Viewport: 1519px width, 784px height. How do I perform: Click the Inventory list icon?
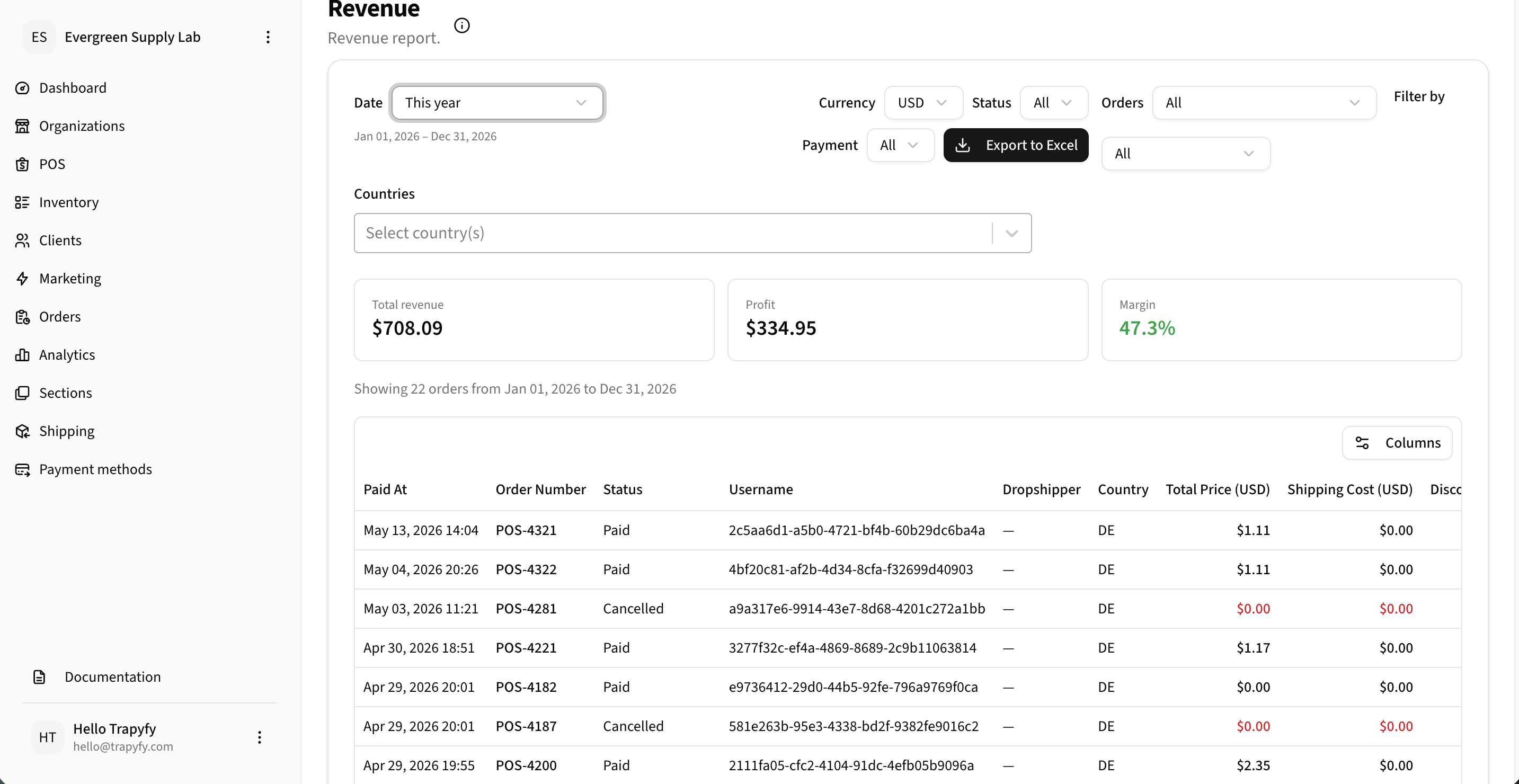tap(22, 203)
